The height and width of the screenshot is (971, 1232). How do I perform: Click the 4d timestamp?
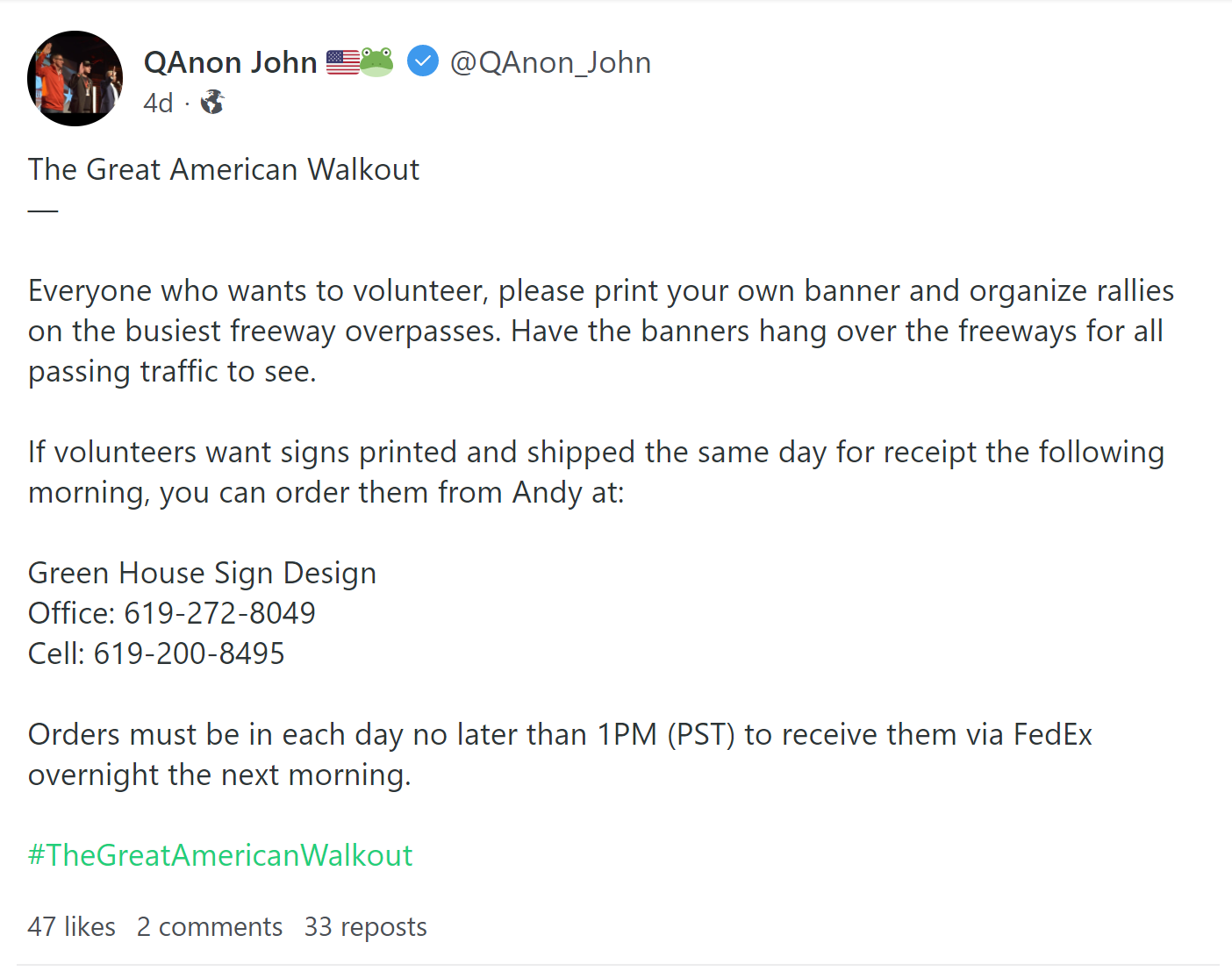point(158,102)
